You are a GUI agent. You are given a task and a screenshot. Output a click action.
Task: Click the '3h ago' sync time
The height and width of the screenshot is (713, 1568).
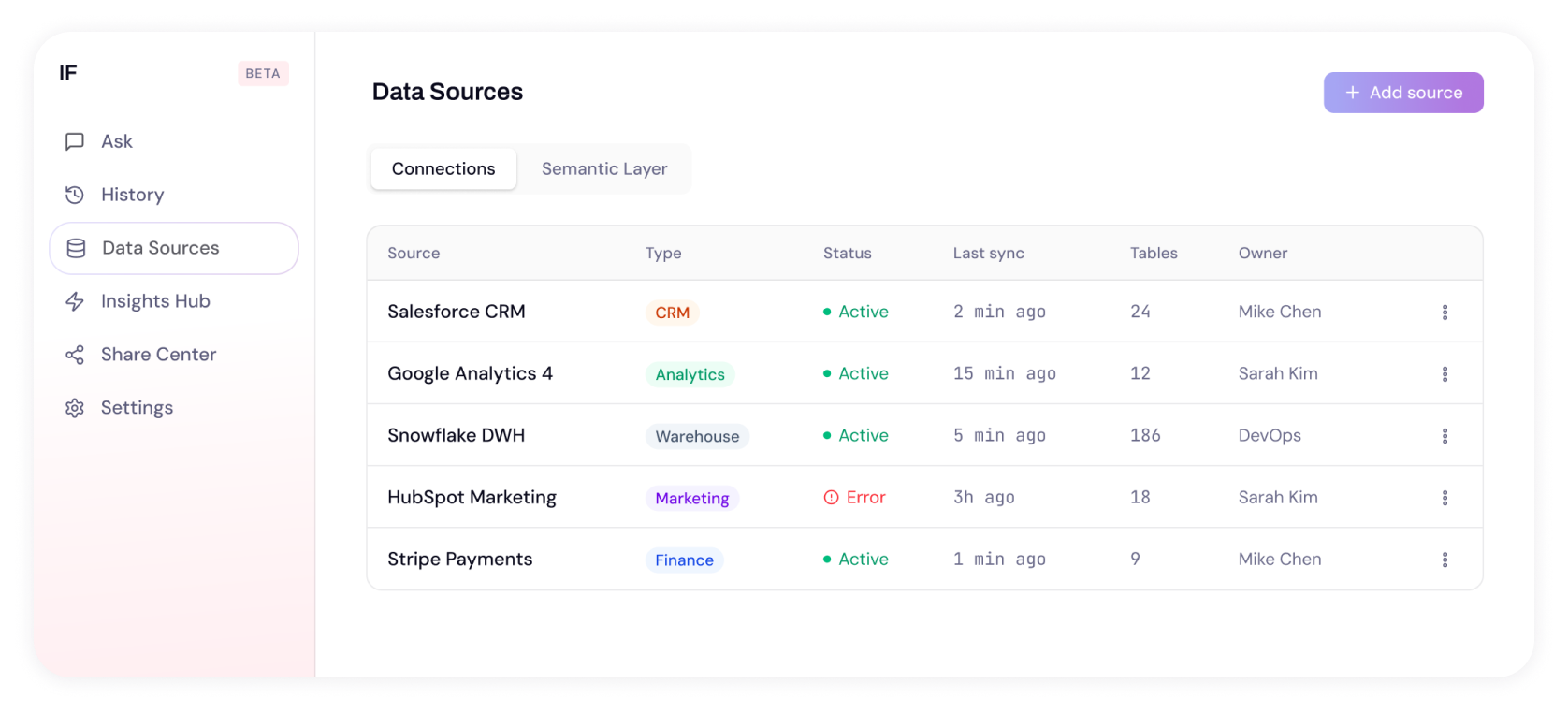(984, 497)
